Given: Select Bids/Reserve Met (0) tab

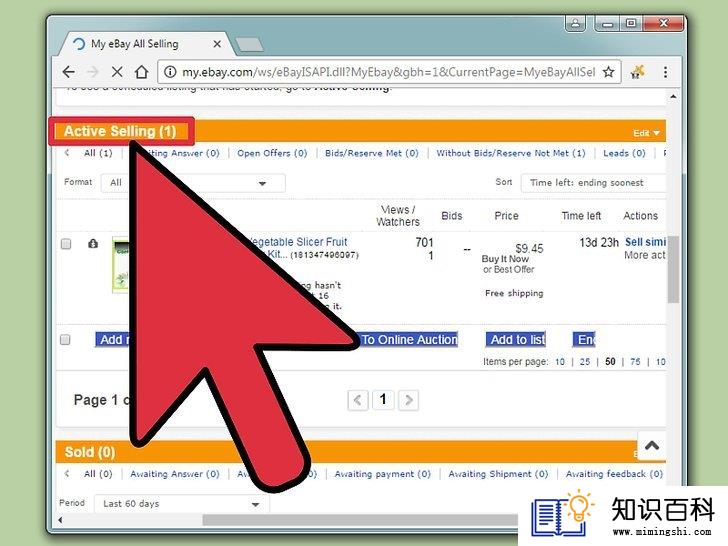Looking at the screenshot, I should pos(371,153).
